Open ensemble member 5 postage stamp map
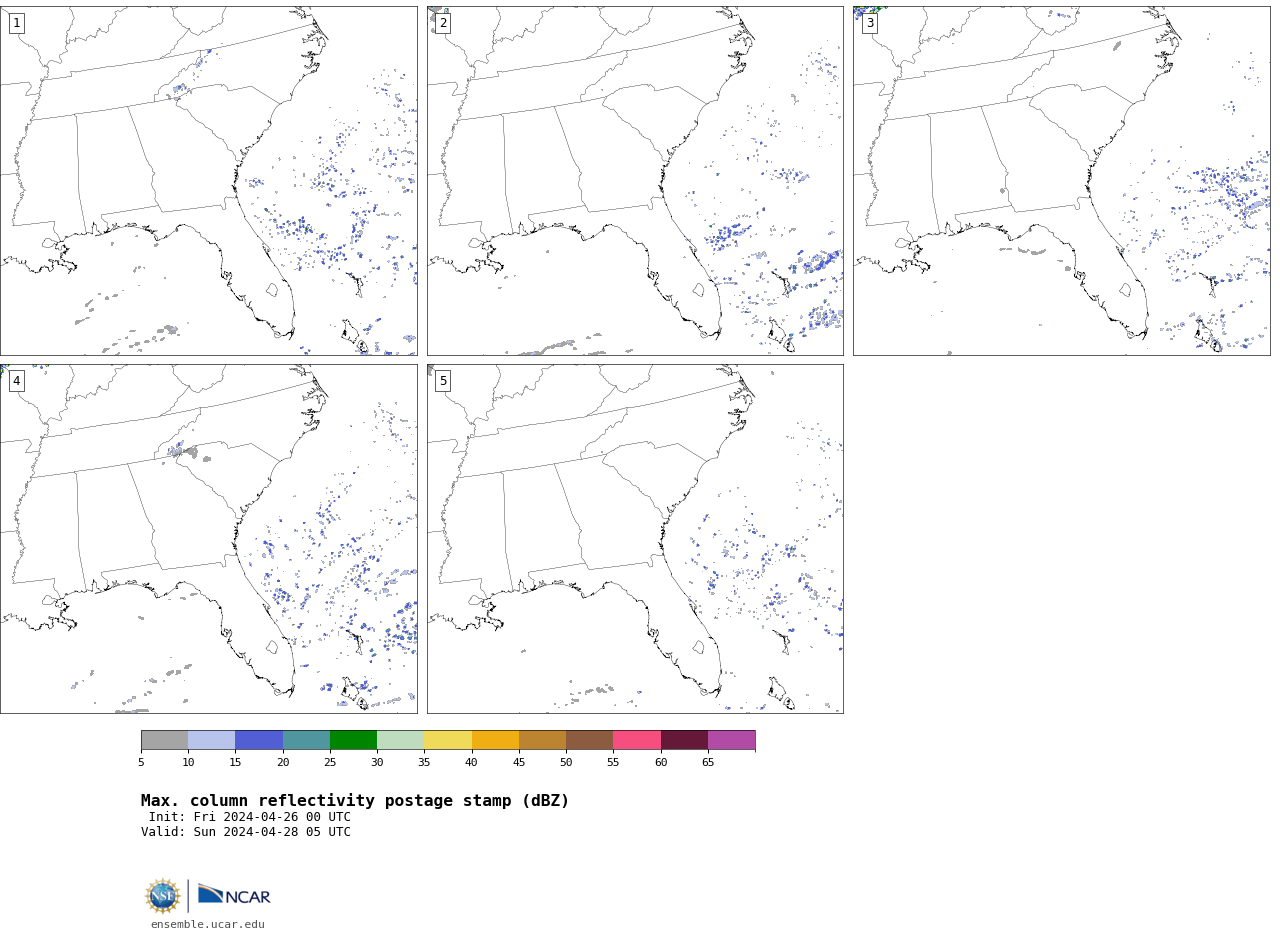Image resolution: width=1280 pixels, height=936 pixels. pyautogui.click(x=635, y=539)
